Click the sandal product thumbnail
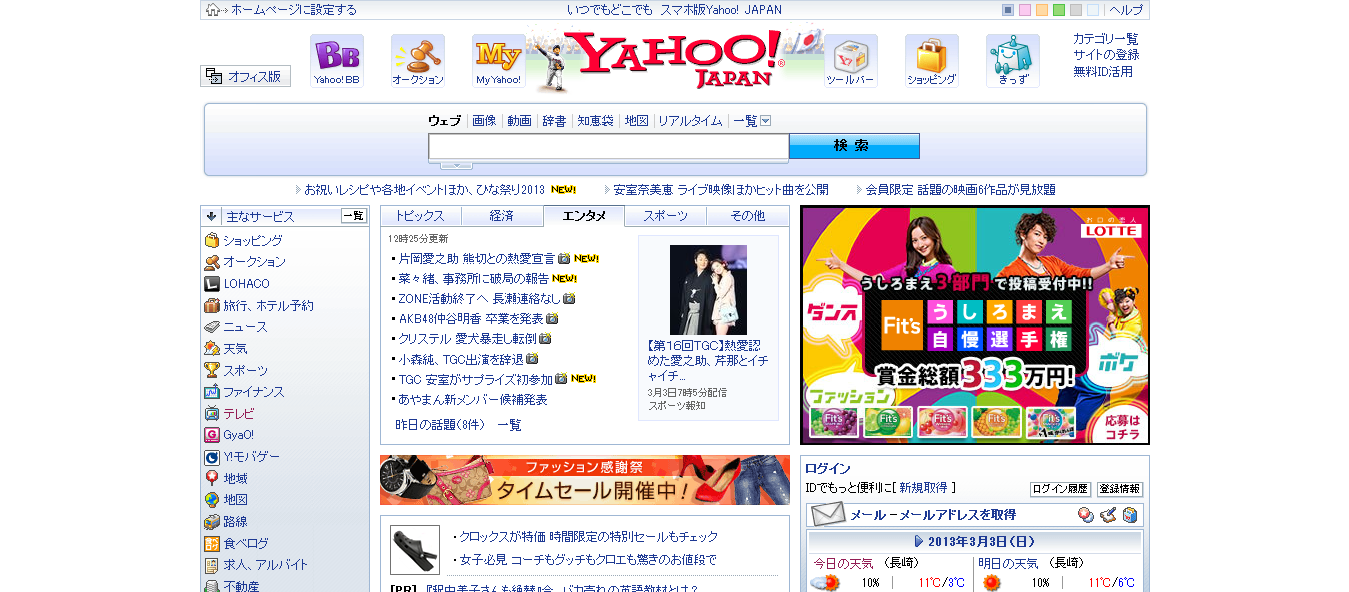Screen dimensions: 1349x592 [x=415, y=550]
